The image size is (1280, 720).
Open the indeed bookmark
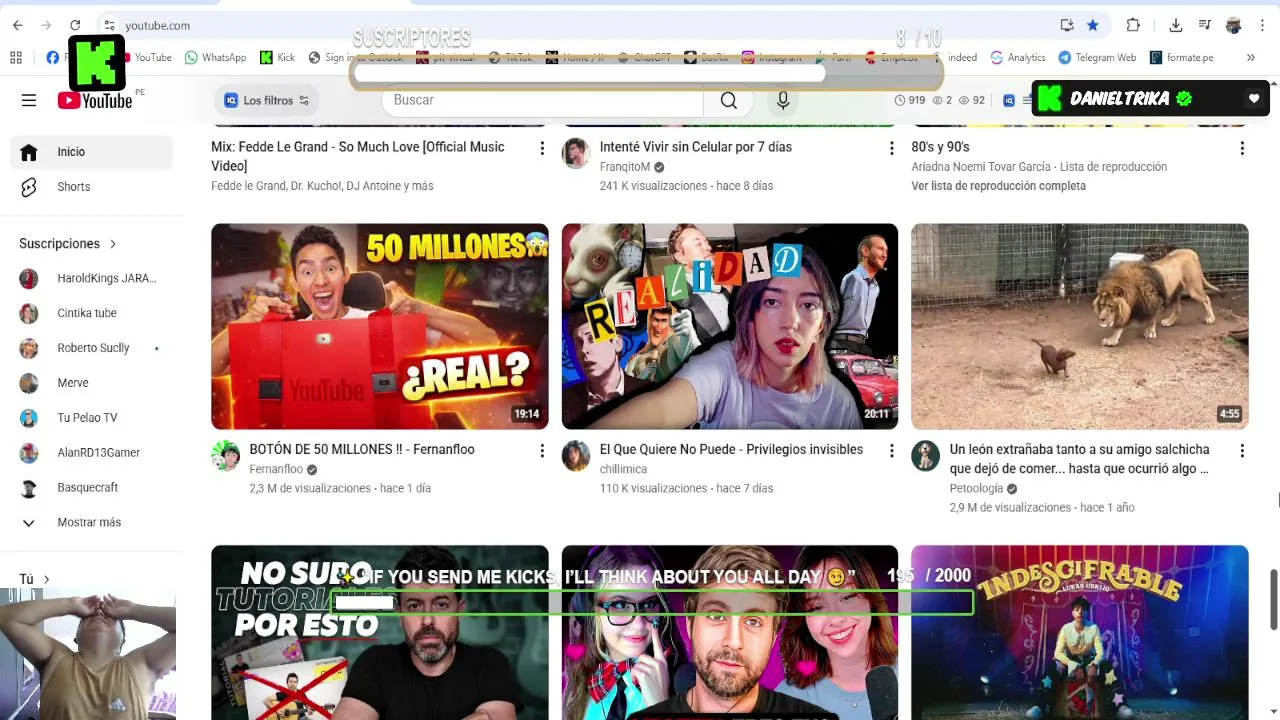point(962,57)
